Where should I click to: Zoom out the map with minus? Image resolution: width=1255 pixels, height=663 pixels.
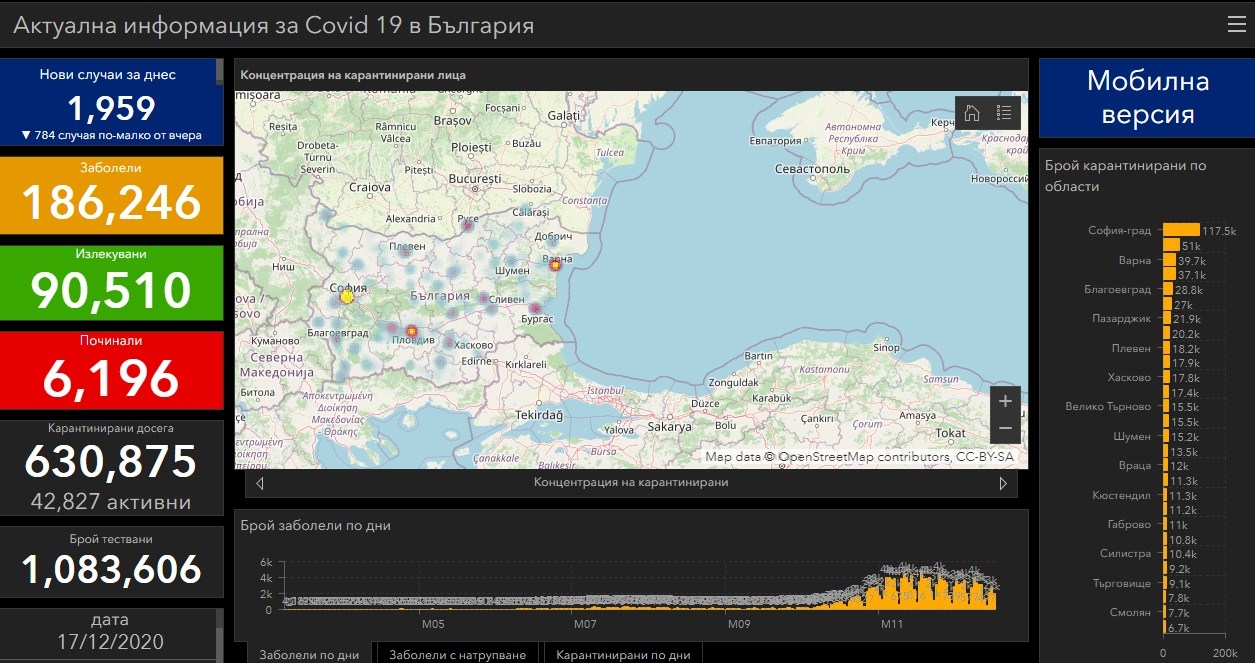[1005, 429]
